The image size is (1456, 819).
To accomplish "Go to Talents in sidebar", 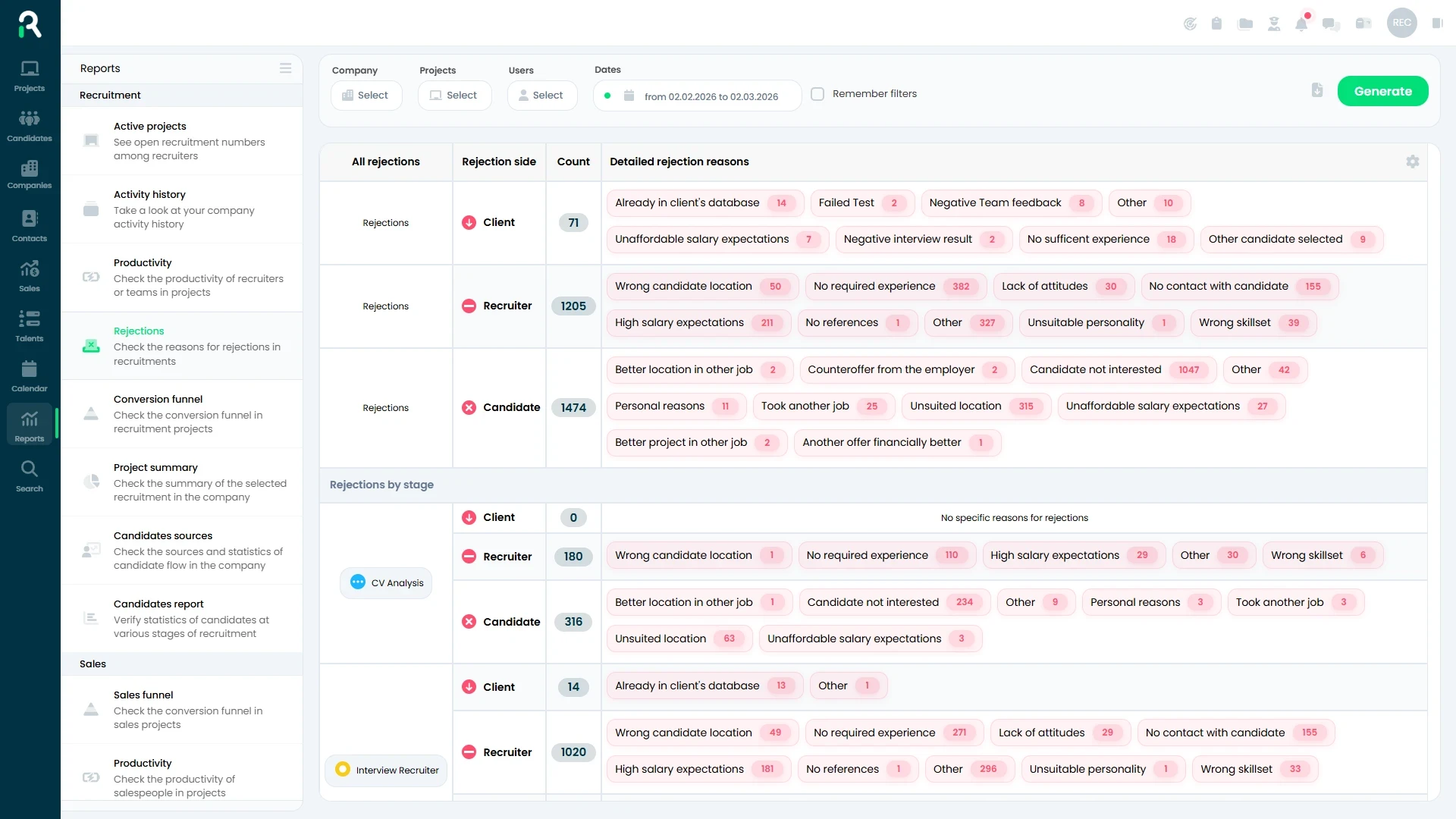I will click(30, 325).
